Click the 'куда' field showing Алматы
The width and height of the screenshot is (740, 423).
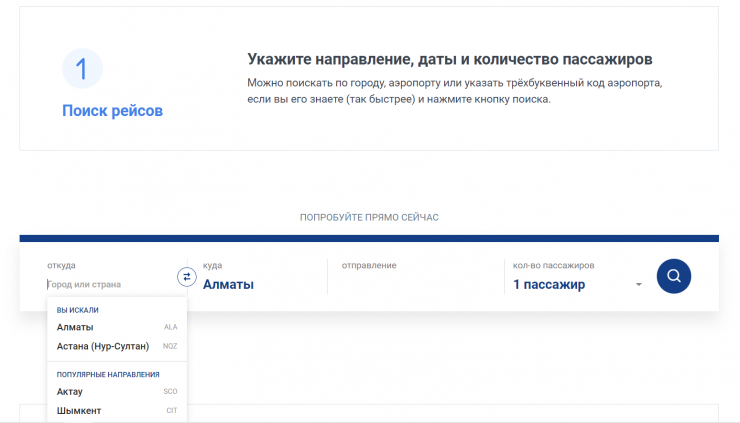click(x=228, y=284)
